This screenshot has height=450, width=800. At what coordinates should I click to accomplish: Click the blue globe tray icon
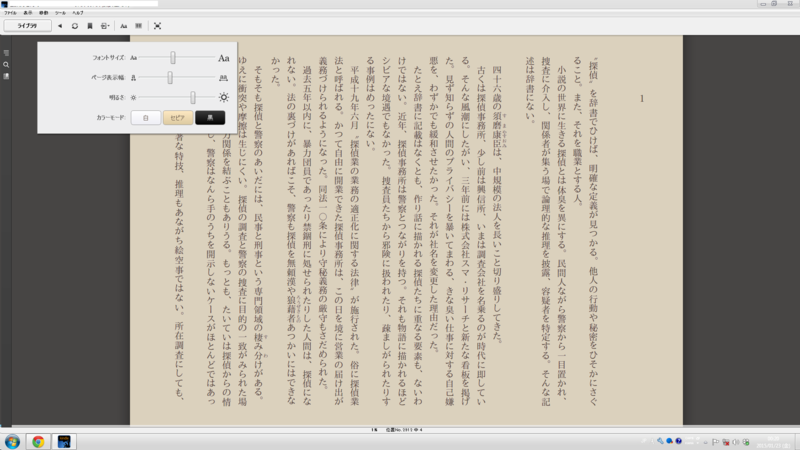(669, 441)
